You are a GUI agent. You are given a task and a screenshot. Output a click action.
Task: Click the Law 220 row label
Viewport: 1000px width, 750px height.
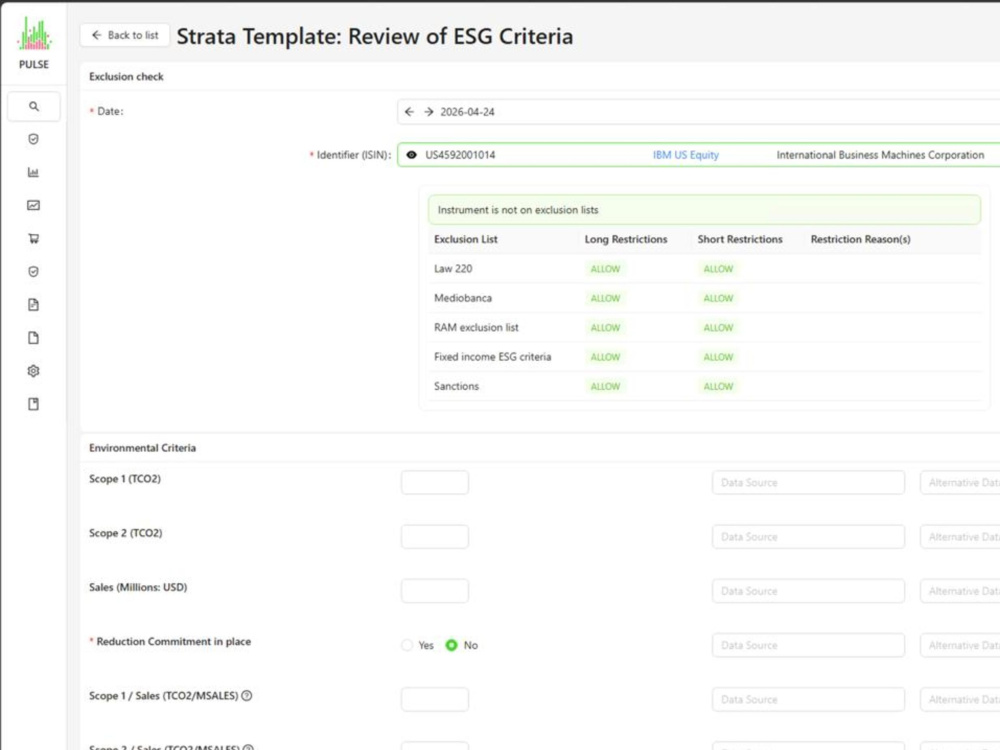point(453,268)
